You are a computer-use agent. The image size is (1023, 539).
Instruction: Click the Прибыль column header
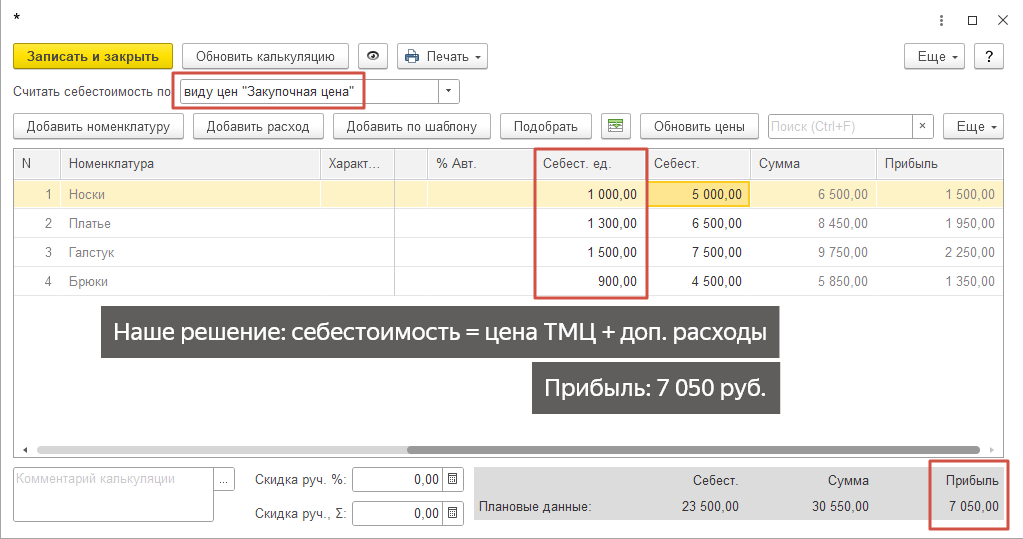coord(939,164)
